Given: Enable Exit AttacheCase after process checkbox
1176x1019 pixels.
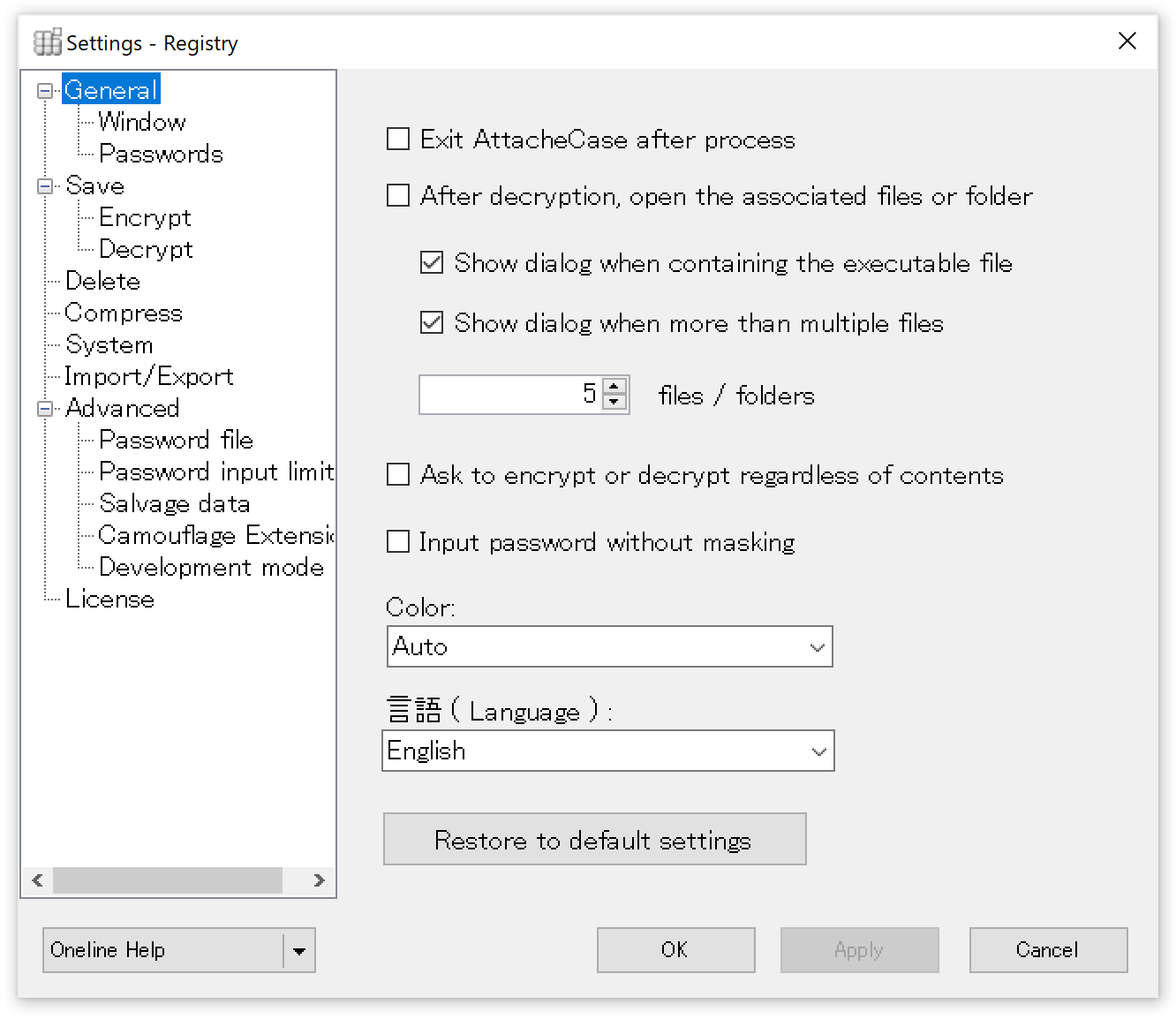Looking at the screenshot, I should (398, 140).
